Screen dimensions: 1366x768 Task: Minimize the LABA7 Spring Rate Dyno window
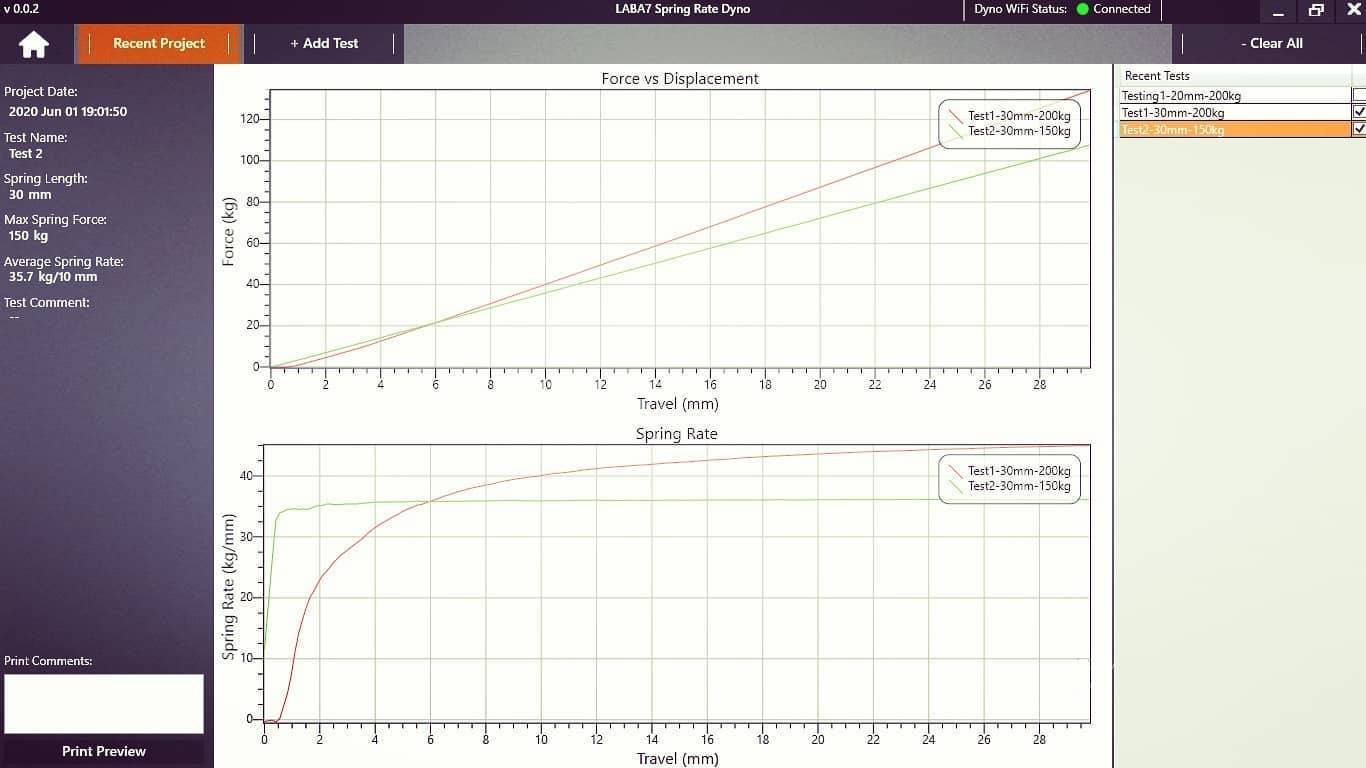click(1278, 11)
